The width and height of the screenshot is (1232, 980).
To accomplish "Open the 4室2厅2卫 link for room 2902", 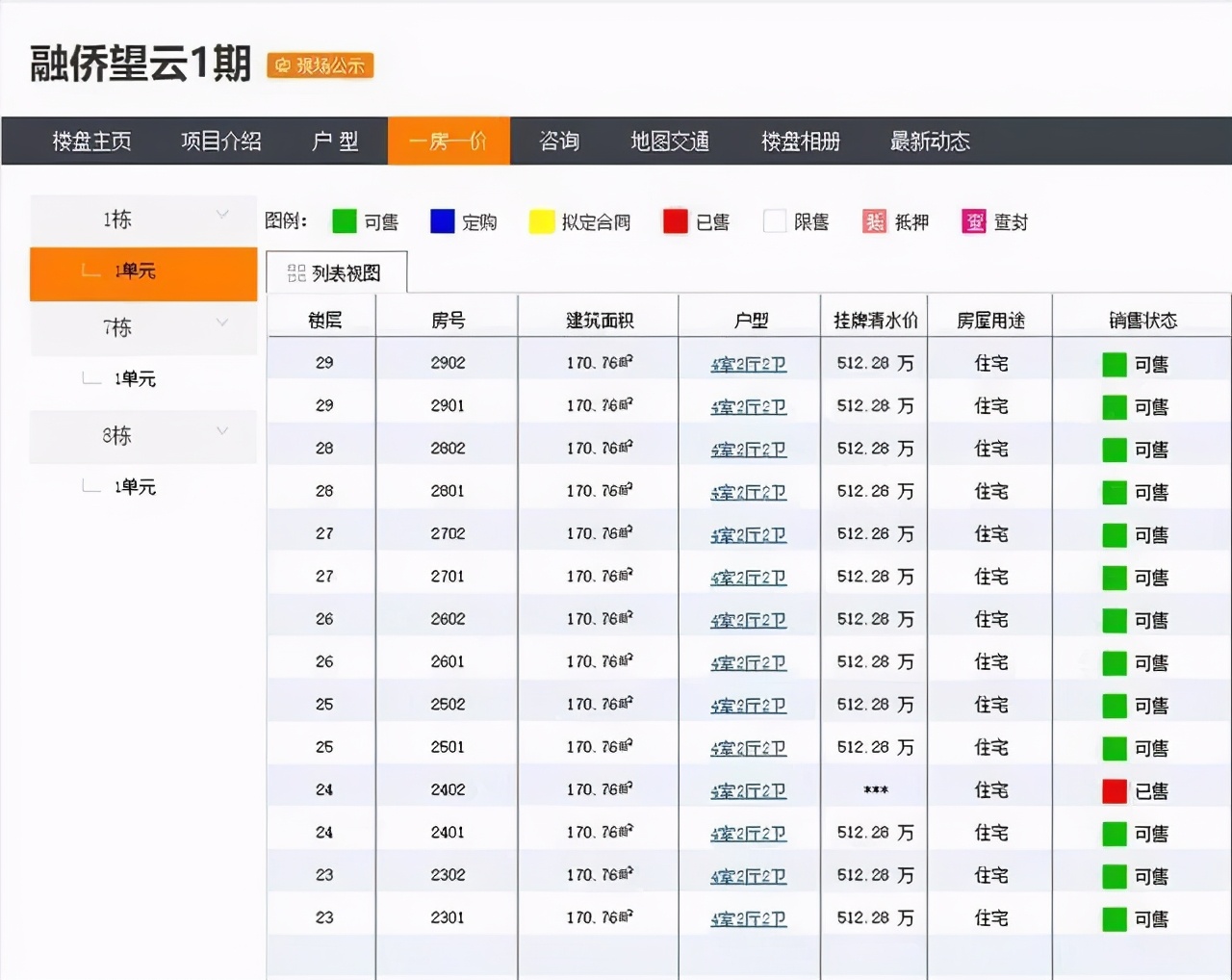I will click(x=749, y=364).
